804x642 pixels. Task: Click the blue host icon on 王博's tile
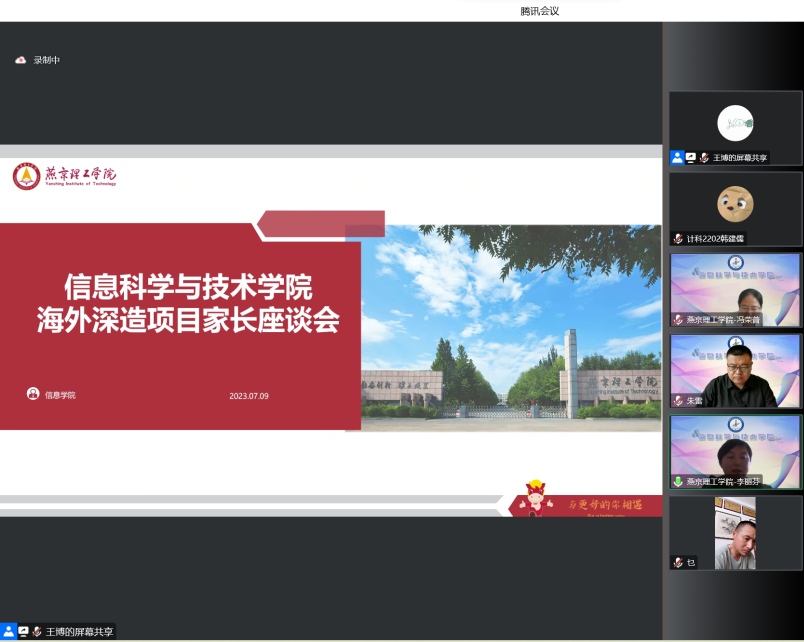pos(677,158)
